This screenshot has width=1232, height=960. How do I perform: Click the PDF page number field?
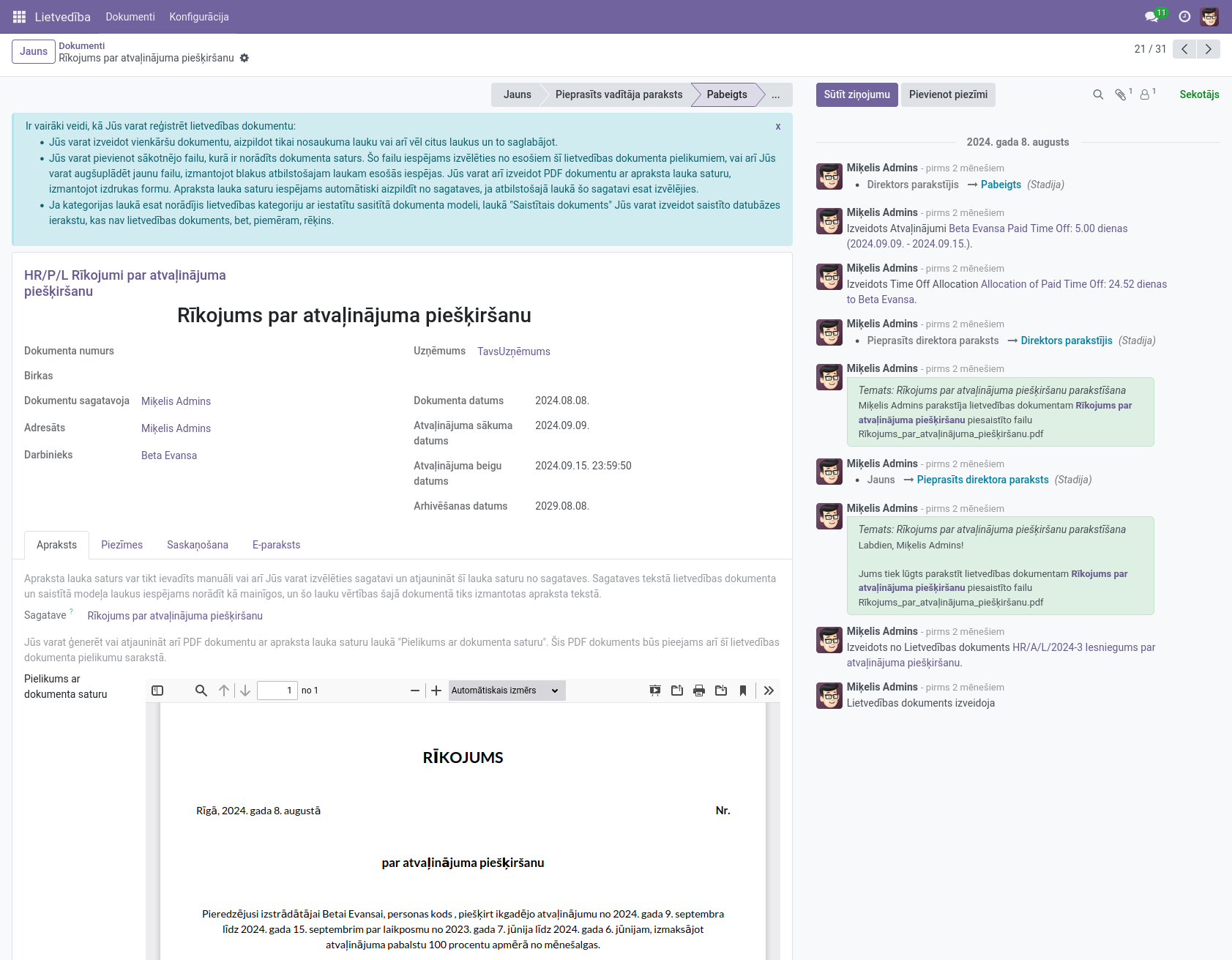277,691
